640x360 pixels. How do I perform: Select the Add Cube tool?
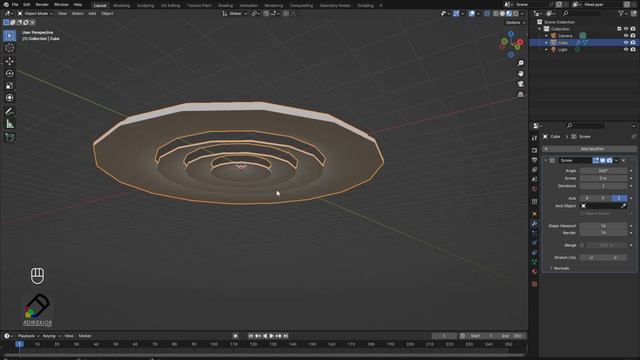coord(9,137)
